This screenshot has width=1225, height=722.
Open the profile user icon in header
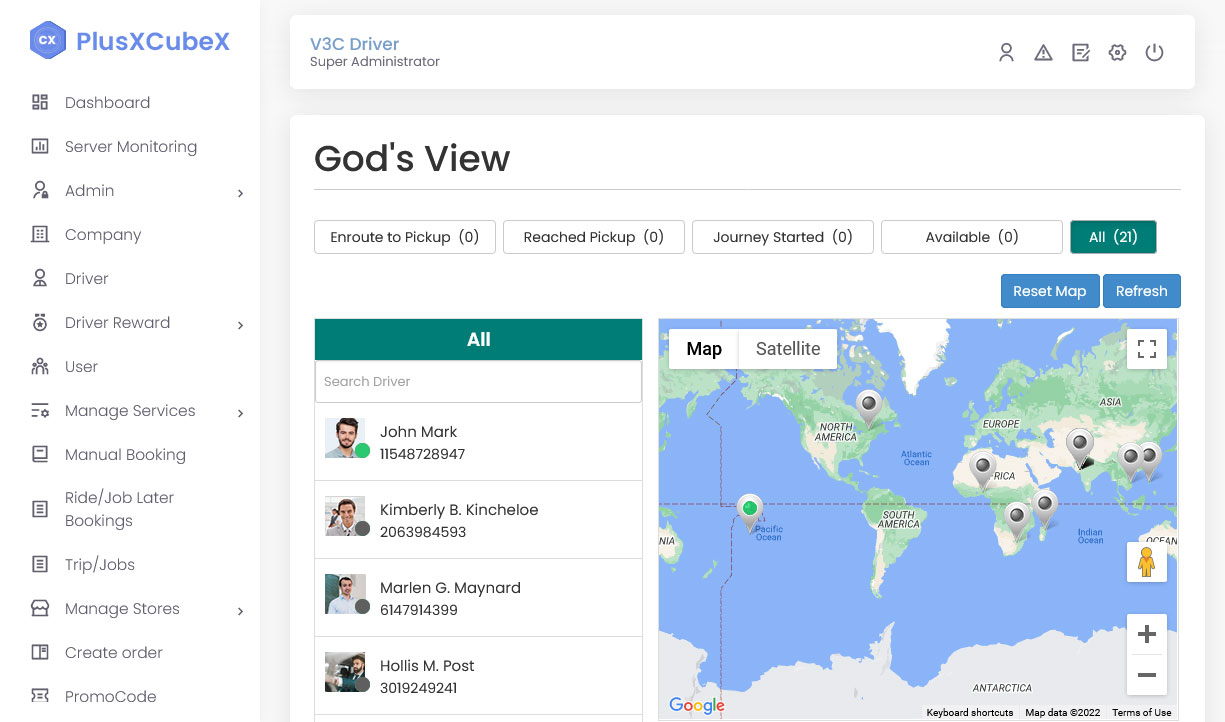tap(1007, 53)
